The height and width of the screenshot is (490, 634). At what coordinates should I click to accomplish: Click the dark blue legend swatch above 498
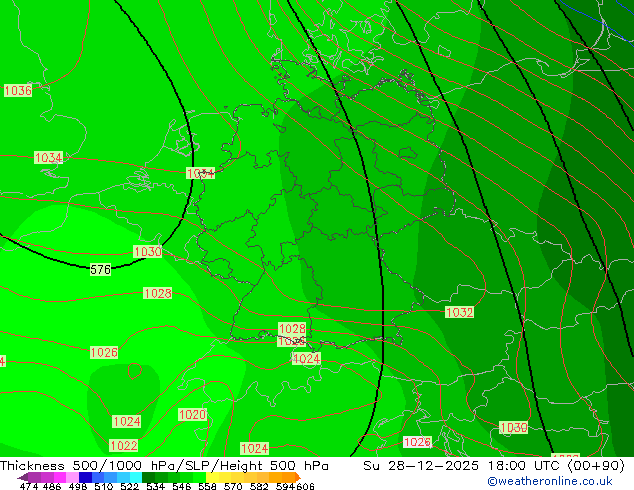pos(85,477)
